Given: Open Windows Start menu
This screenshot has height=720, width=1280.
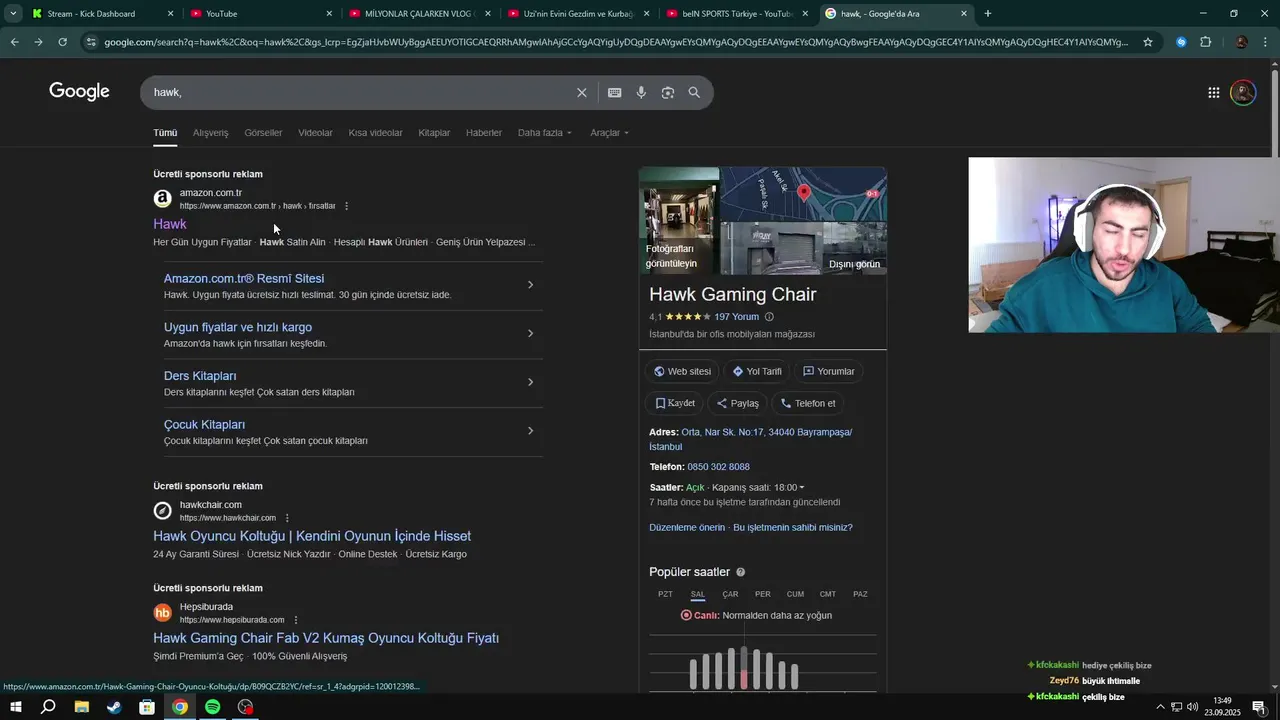Looking at the screenshot, I should click(15, 707).
